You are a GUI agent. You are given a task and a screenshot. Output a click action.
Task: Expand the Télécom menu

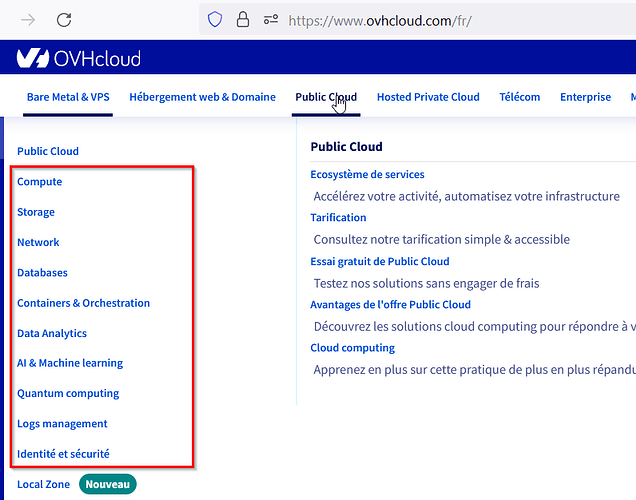520,97
